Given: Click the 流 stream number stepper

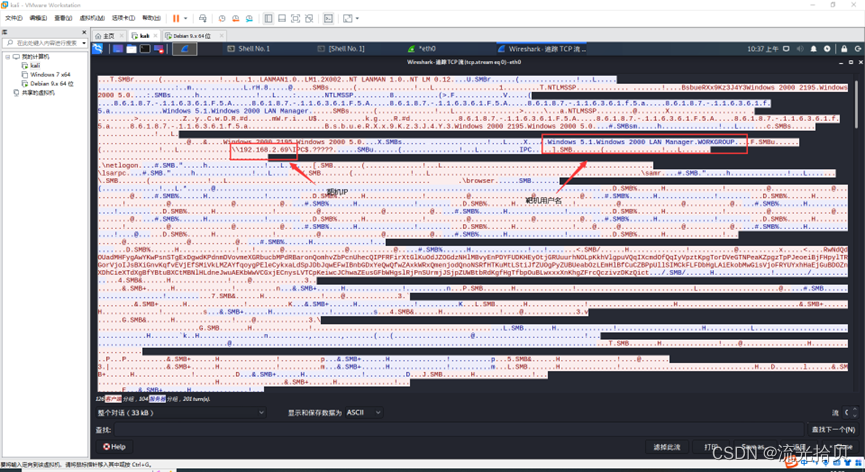Looking at the screenshot, I should click(851, 412).
